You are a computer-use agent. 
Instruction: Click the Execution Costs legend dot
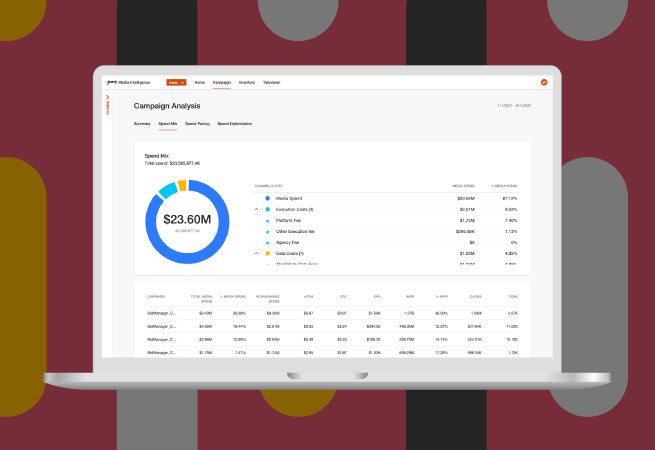click(x=268, y=209)
